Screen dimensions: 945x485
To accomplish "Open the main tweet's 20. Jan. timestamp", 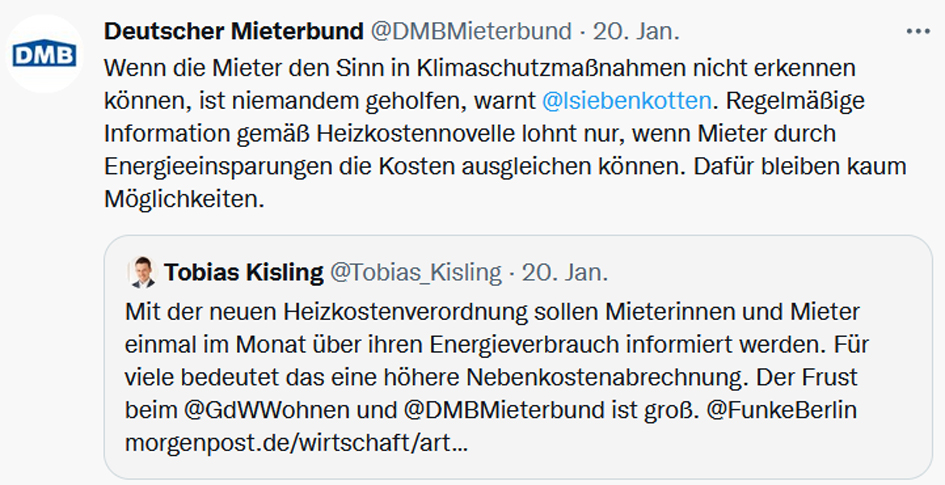I will [636, 31].
